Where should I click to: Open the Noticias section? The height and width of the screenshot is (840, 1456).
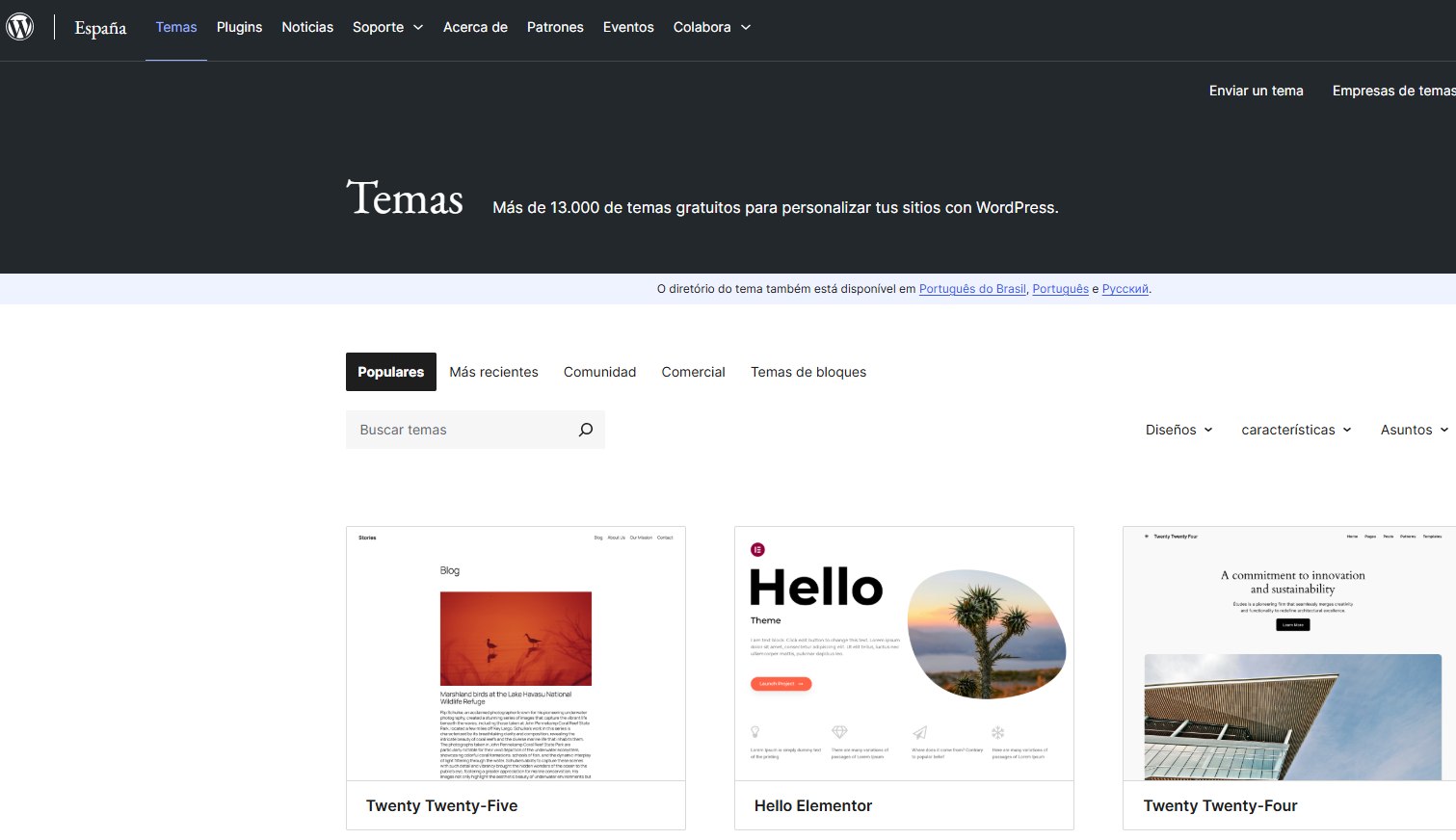(x=306, y=27)
